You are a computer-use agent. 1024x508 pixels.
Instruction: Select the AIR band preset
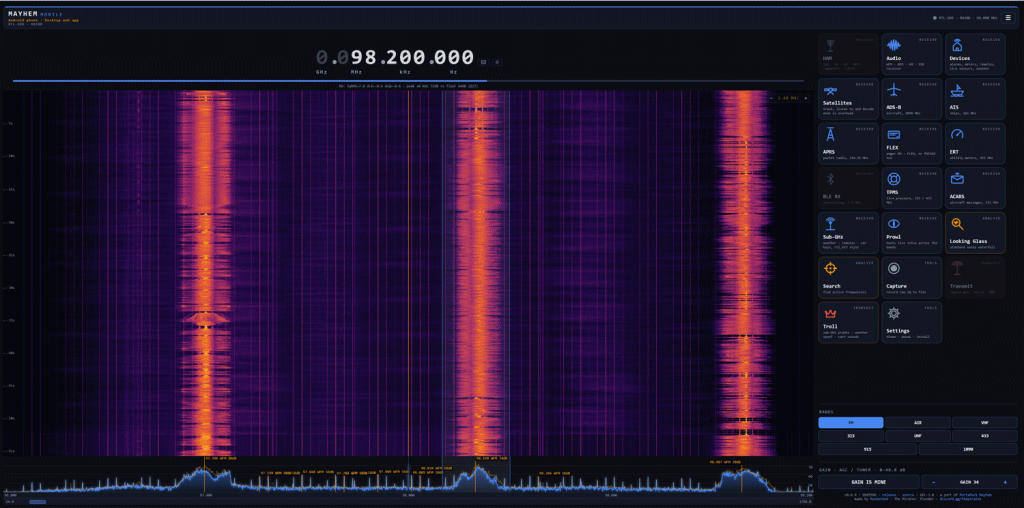(x=918, y=422)
